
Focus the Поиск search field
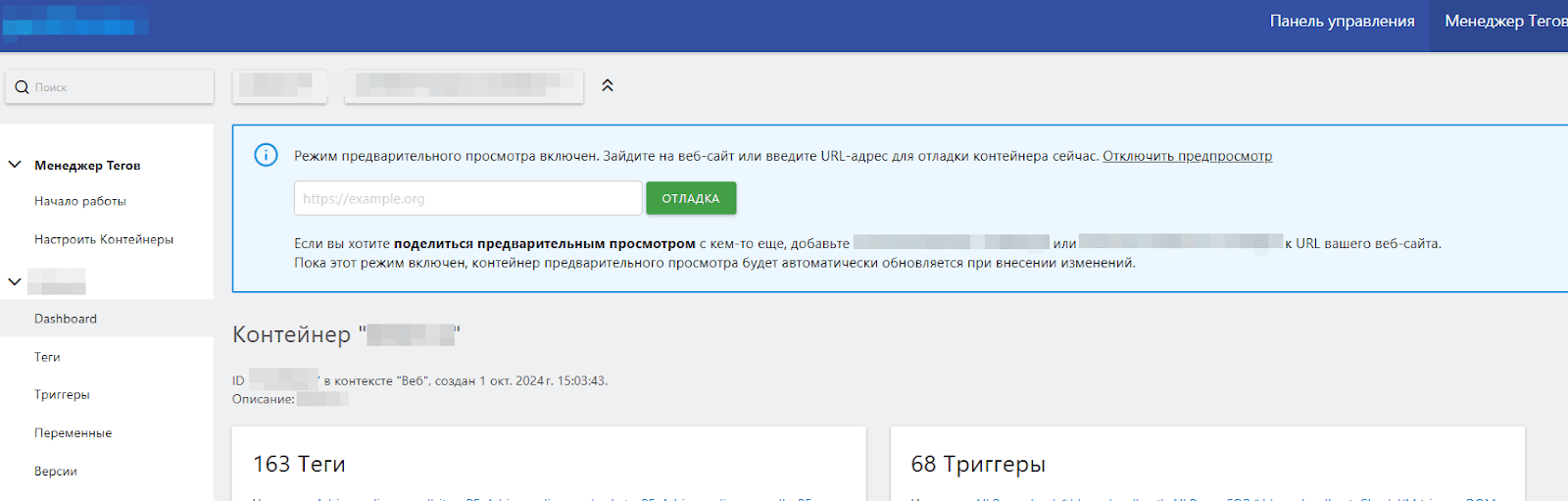(110, 87)
